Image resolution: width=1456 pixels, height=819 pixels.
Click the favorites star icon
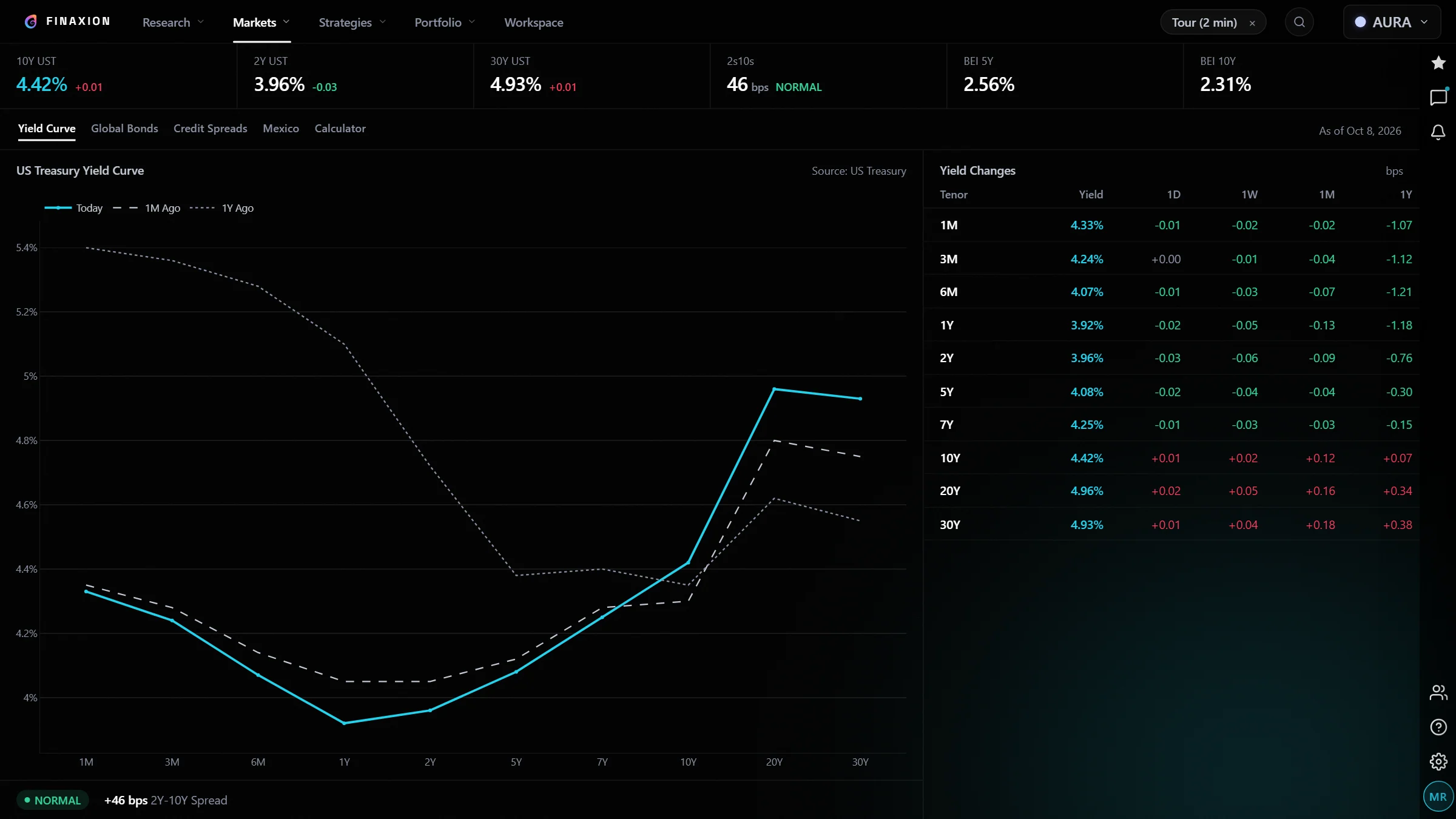click(1438, 62)
